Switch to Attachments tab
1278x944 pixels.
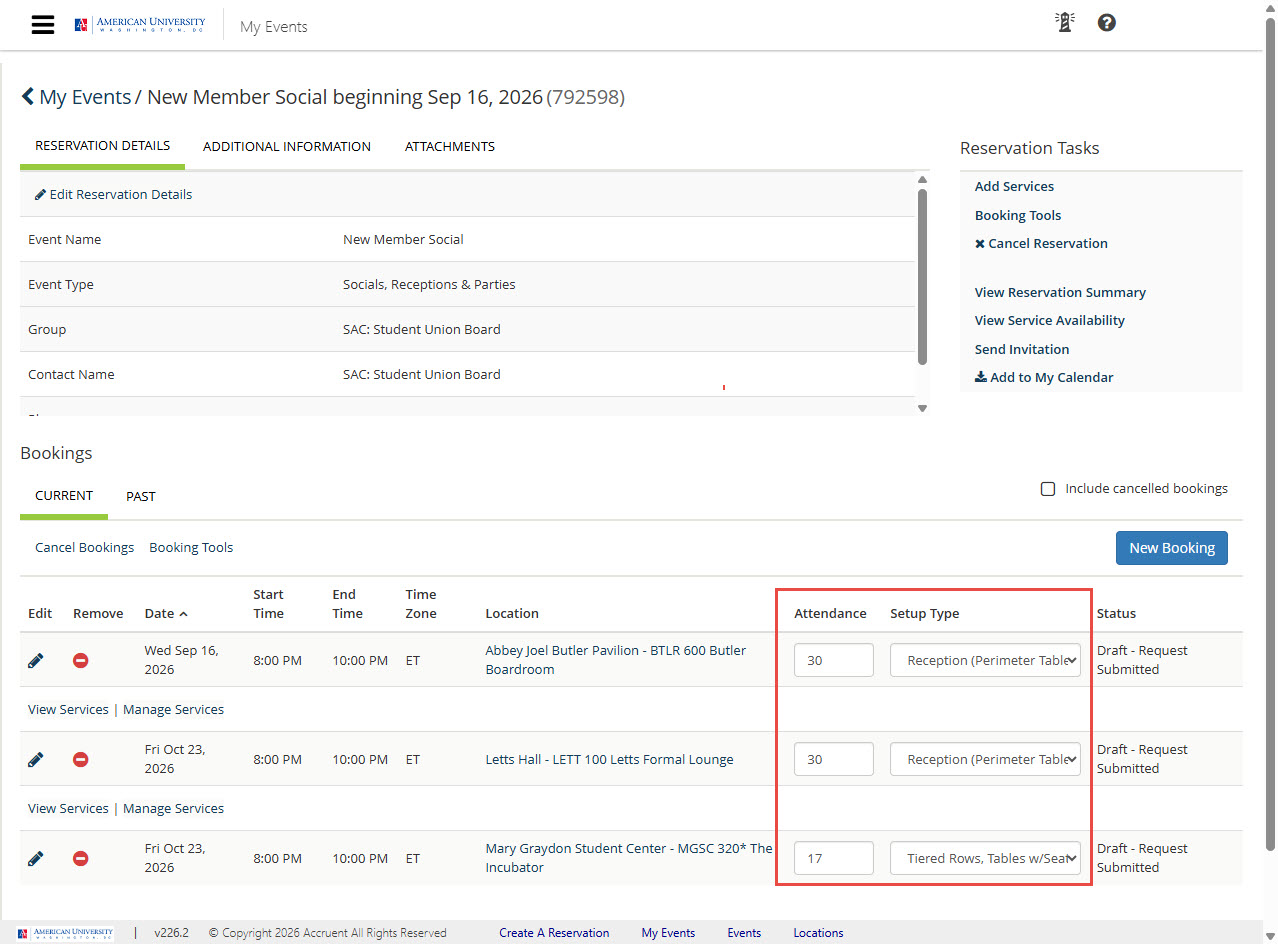click(x=450, y=146)
